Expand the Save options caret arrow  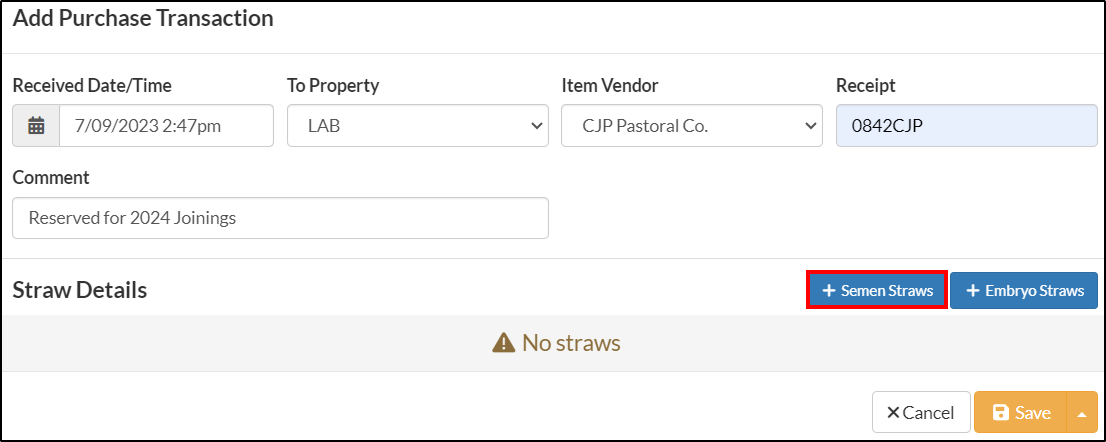pos(1082,412)
